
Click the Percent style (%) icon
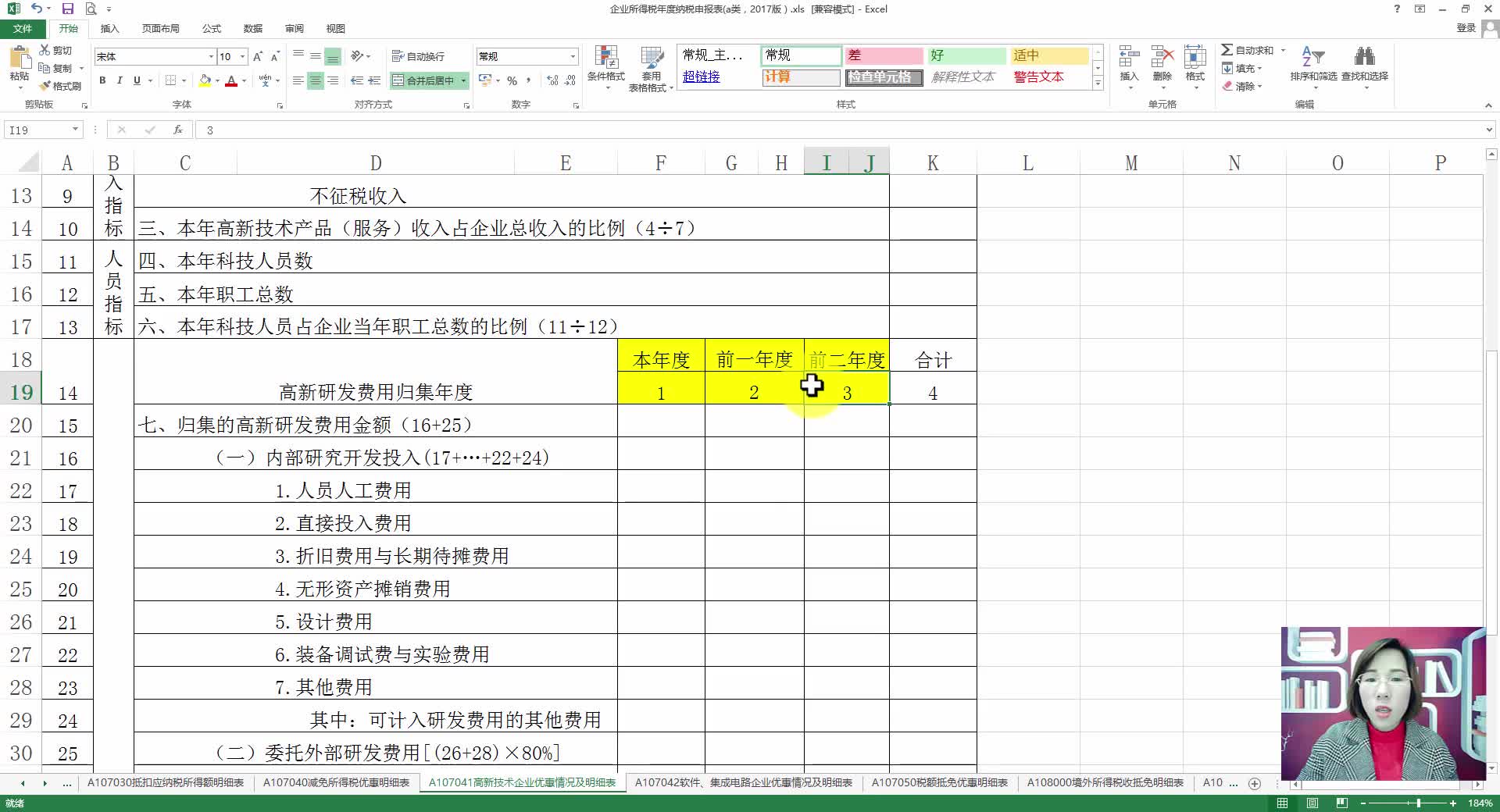[512, 80]
